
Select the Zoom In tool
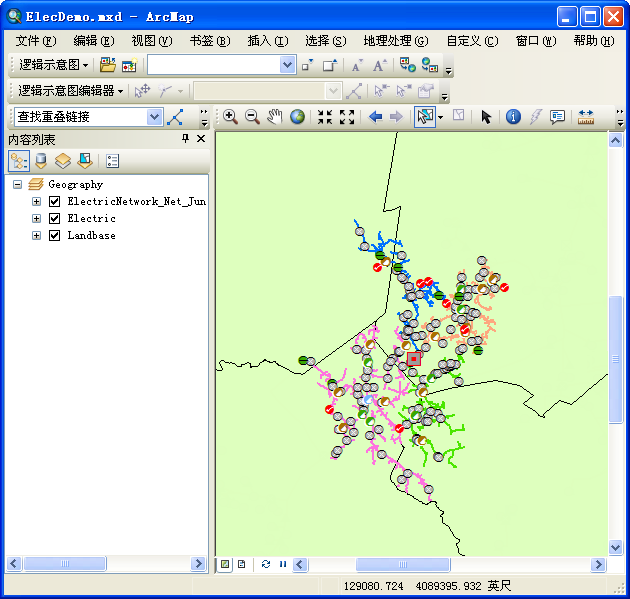pos(230,117)
